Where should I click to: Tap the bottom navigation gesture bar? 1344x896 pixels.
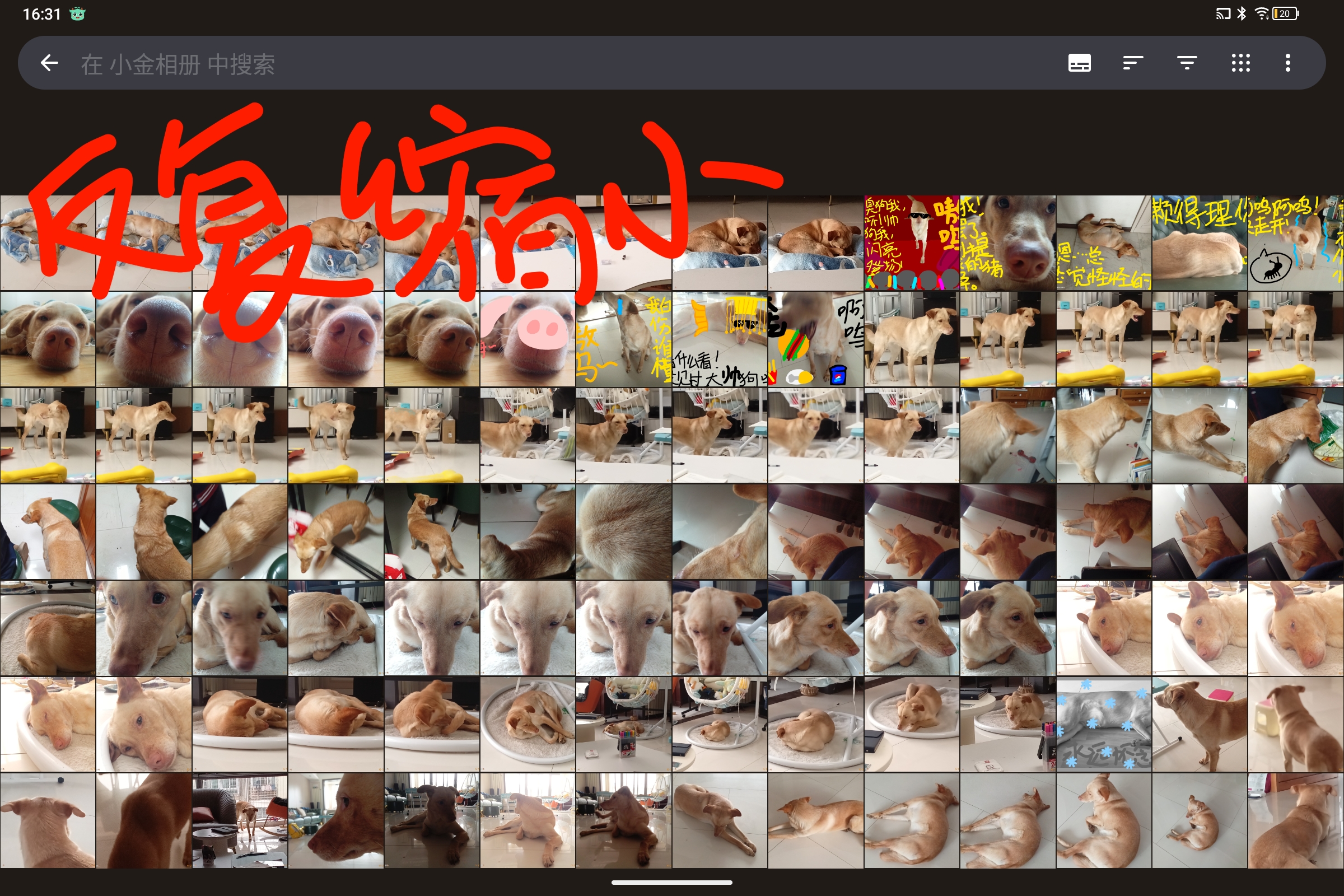pyautogui.click(x=672, y=883)
